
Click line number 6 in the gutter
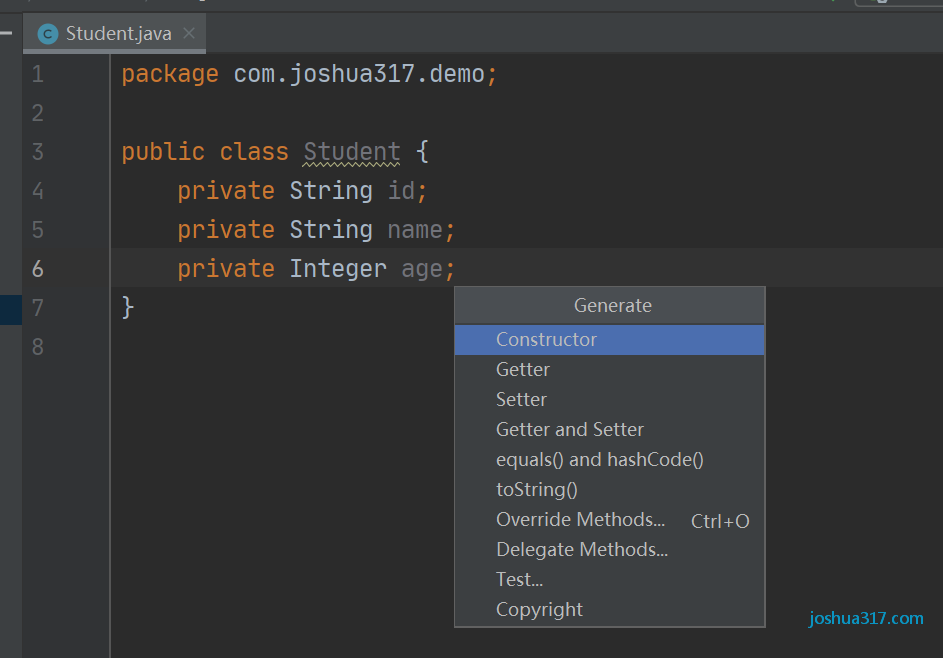pyautogui.click(x=38, y=269)
